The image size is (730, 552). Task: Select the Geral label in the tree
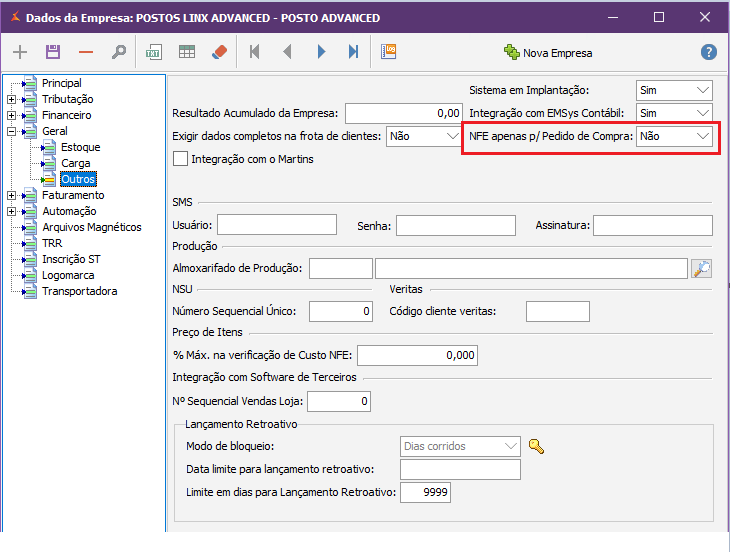click(54, 131)
